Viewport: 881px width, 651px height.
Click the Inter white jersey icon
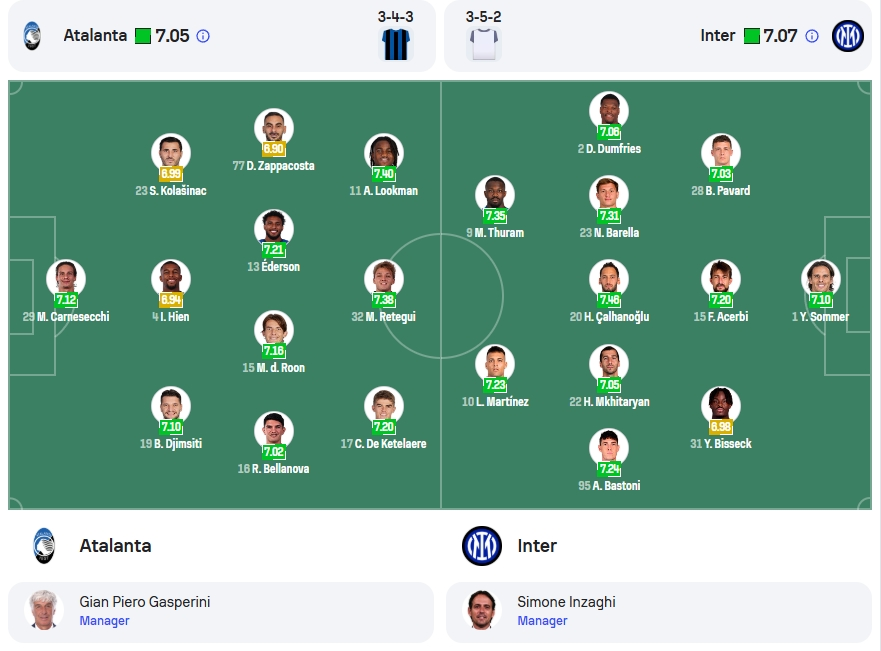tap(484, 44)
